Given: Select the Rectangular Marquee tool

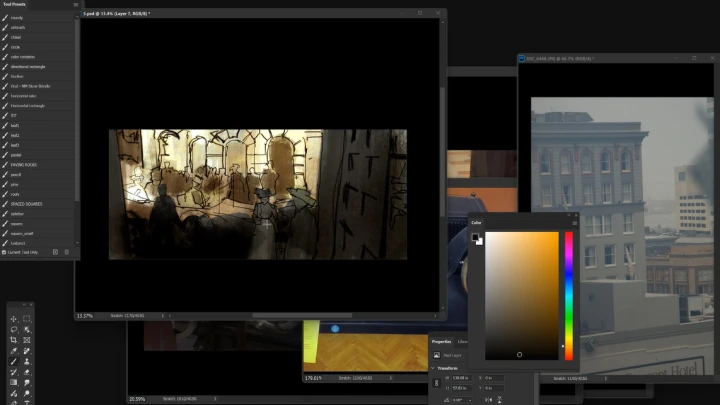Looking at the screenshot, I should pos(27,318).
